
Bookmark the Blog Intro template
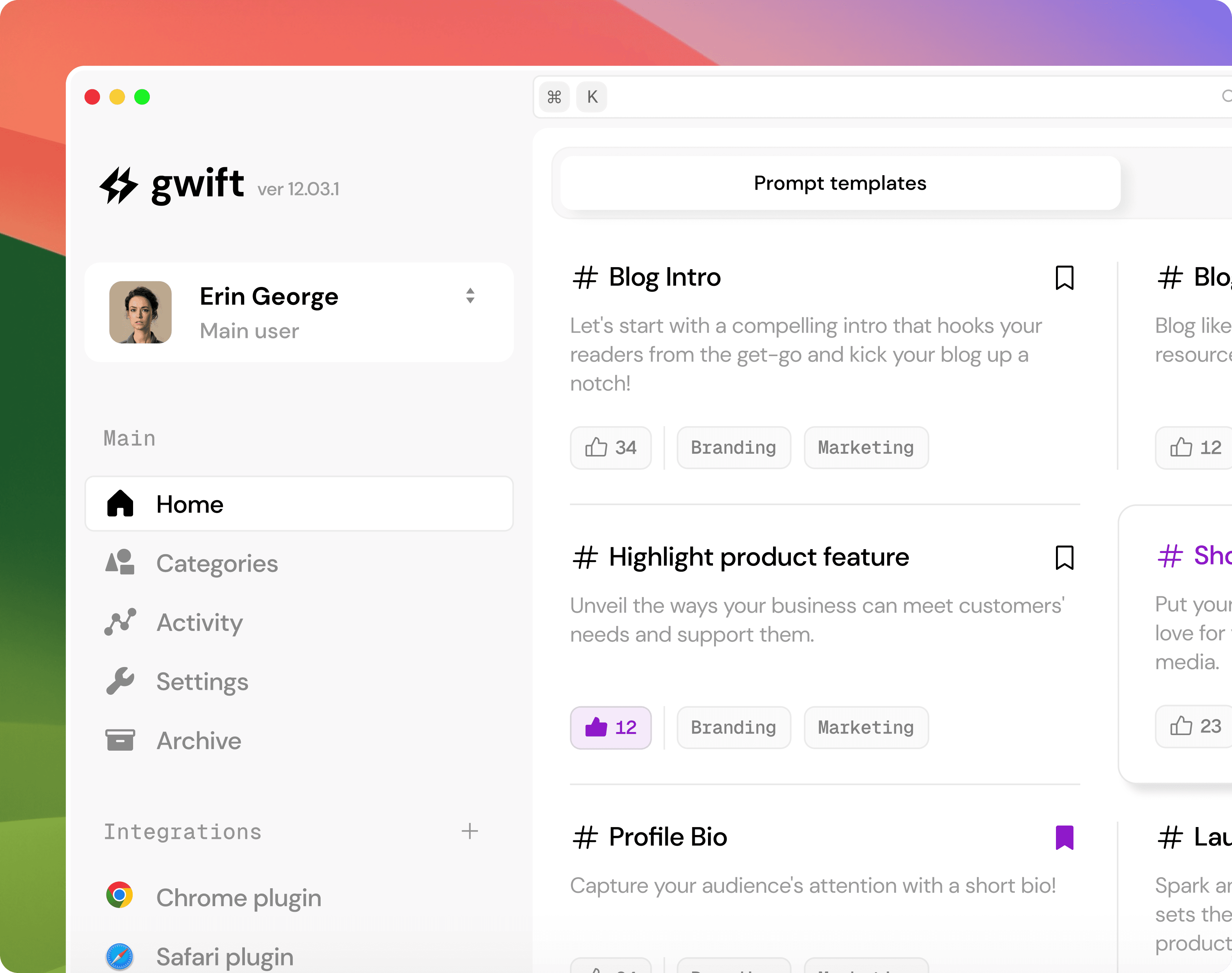pyautogui.click(x=1064, y=278)
